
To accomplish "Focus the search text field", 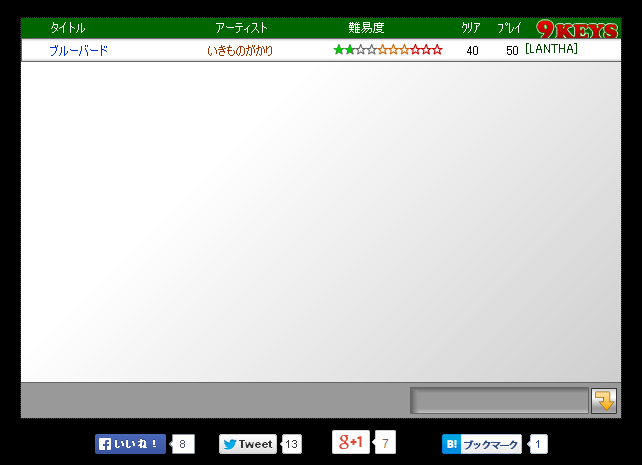I will pos(499,400).
